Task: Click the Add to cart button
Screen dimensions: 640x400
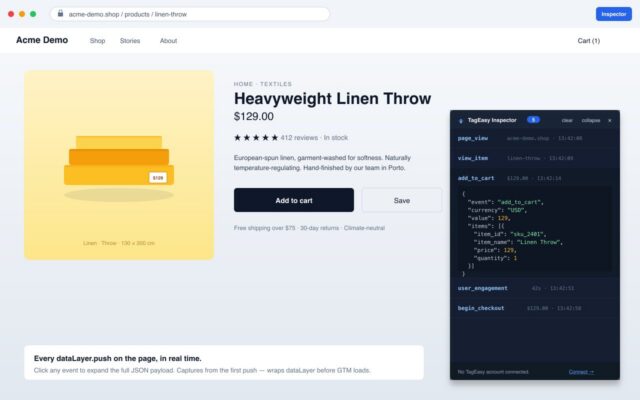Action: coord(294,200)
